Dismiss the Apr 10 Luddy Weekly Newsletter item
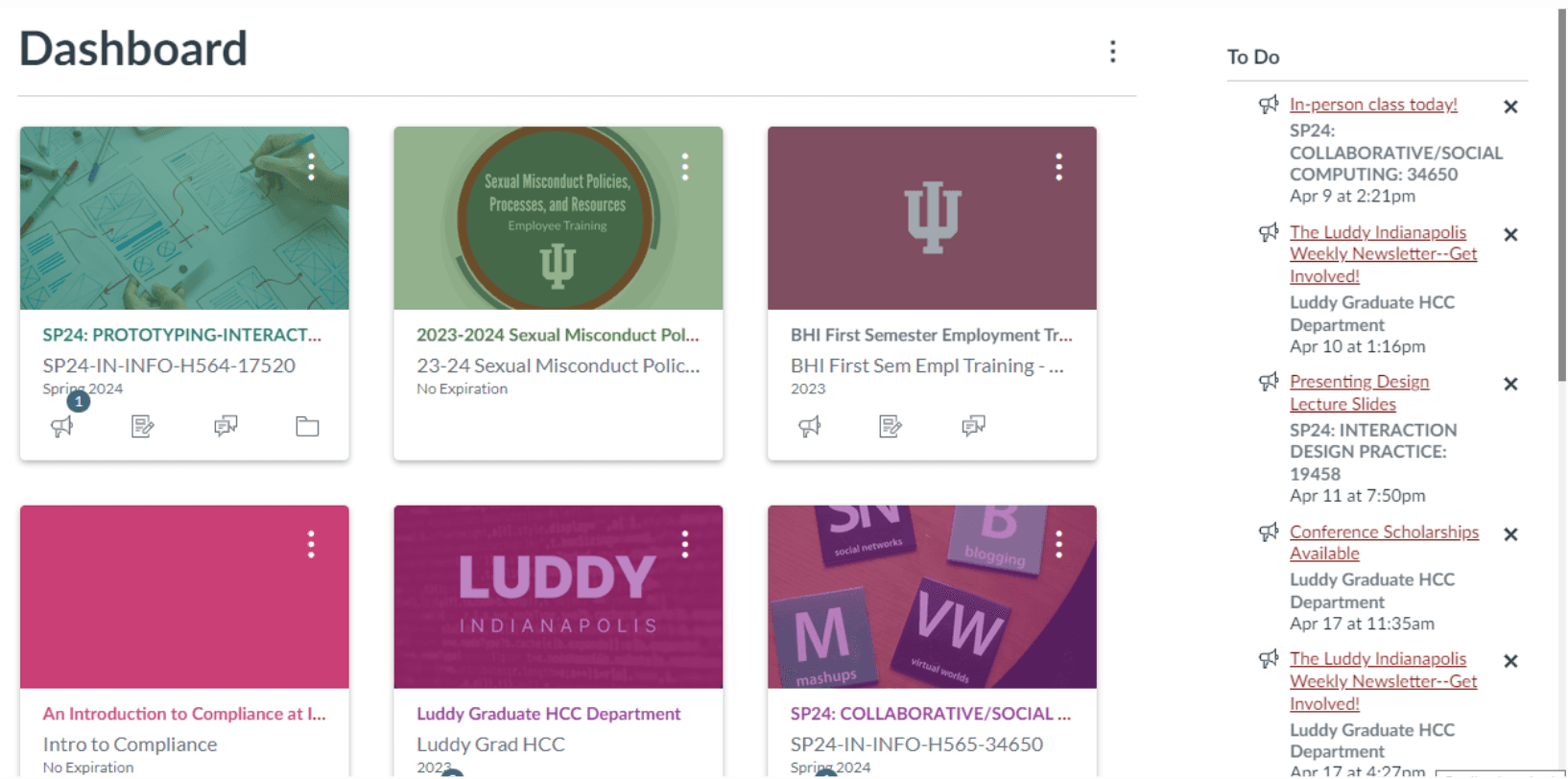The height and width of the screenshot is (779, 1568). (1510, 234)
